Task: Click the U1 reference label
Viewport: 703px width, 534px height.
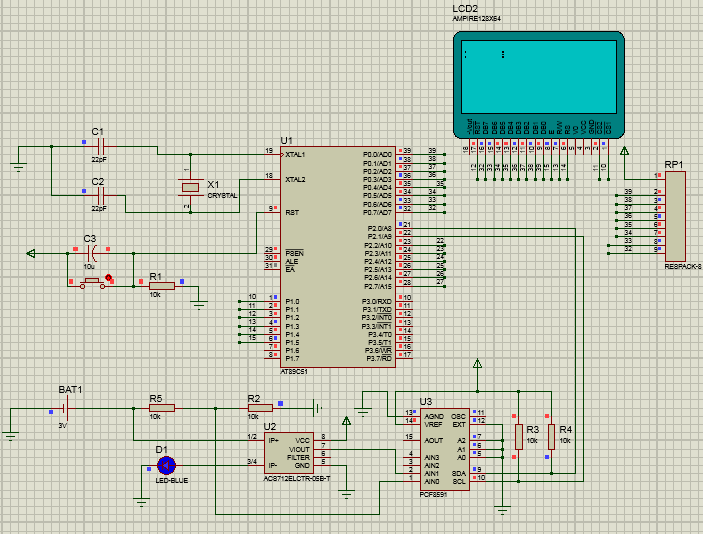Action: (286, 141)
